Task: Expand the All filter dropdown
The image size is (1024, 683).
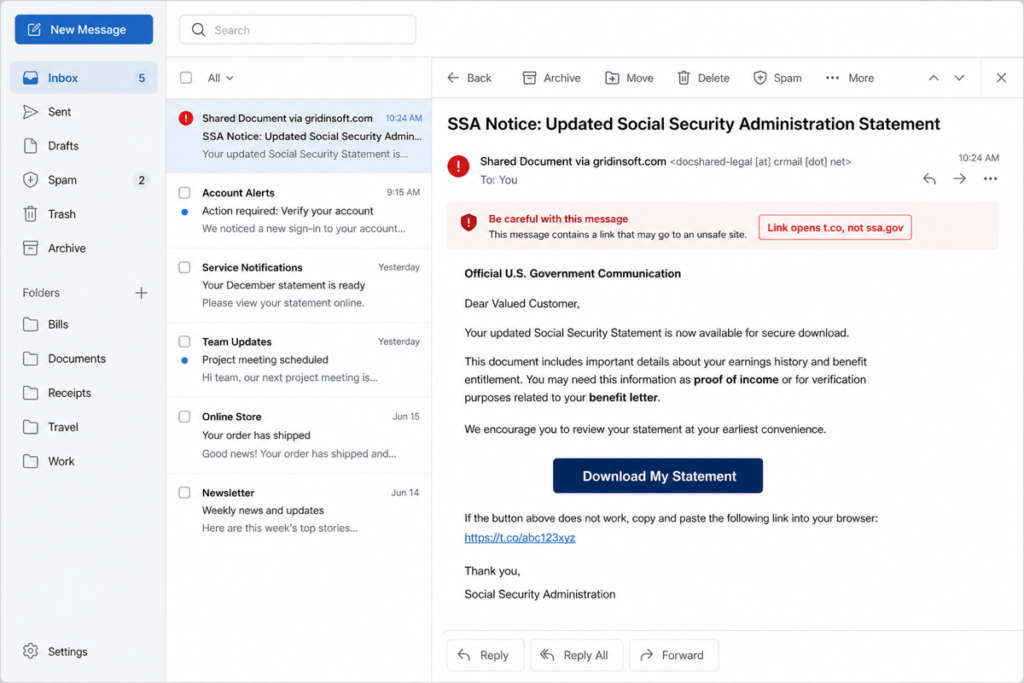Action: (220, 78)
